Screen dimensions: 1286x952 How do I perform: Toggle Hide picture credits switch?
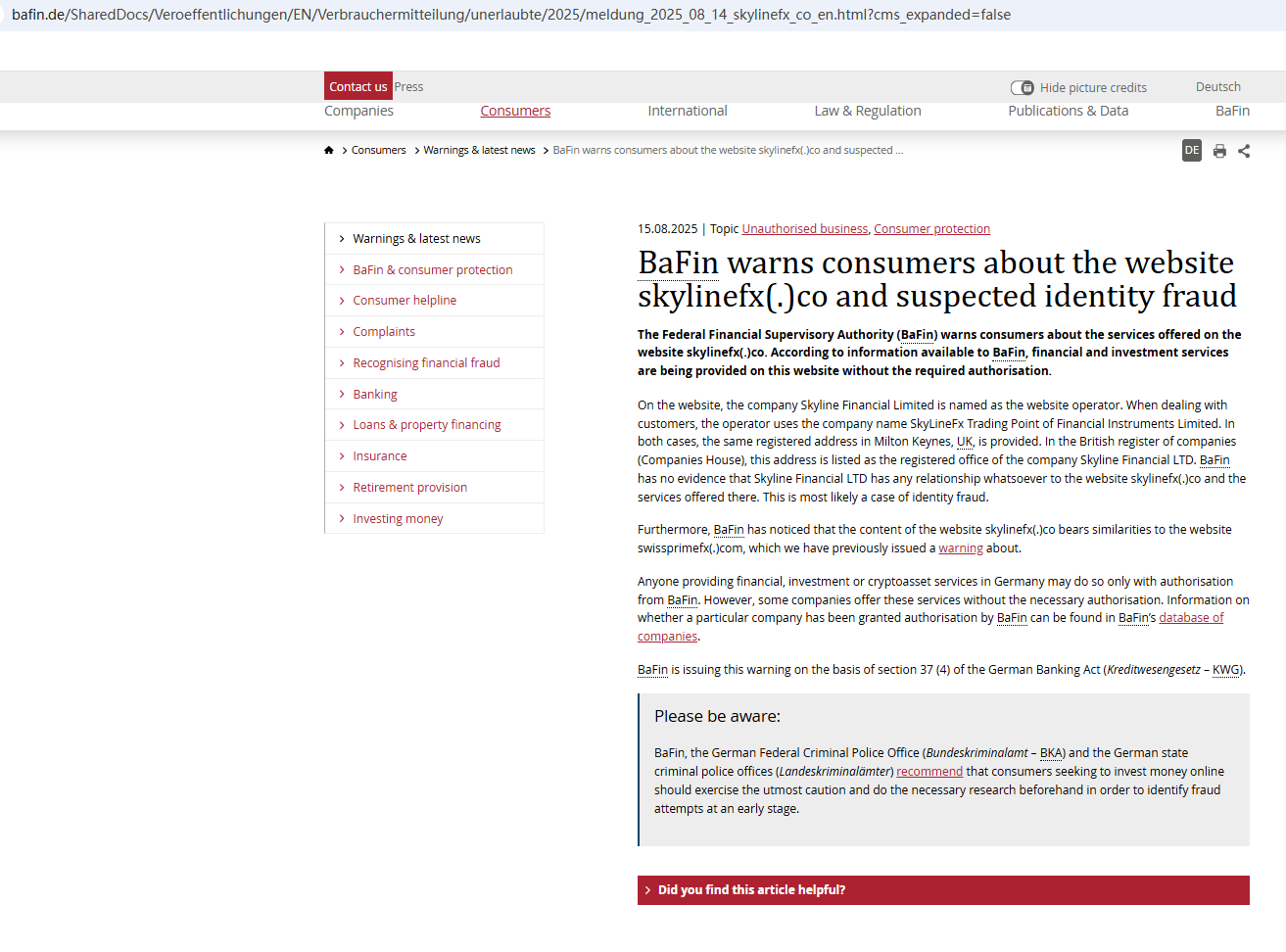point(1022,87)
